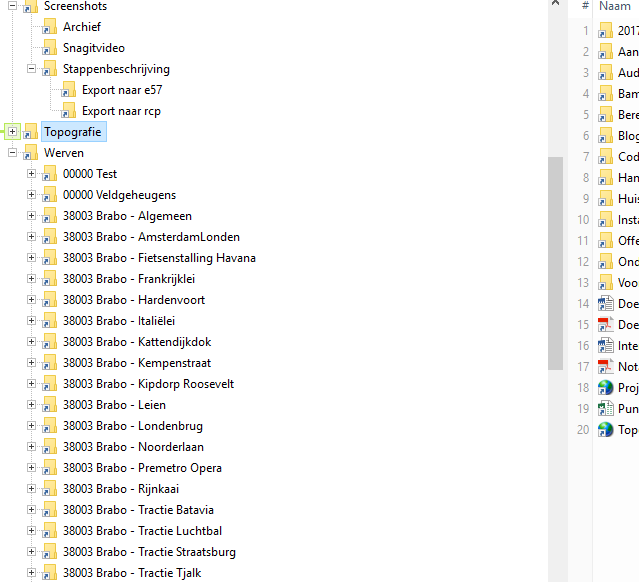Image resolution: width=639 pixels, height=582 pixels.
Task: Select 38003 Brabo - Premetro Opera
Action: coord(142,468)
